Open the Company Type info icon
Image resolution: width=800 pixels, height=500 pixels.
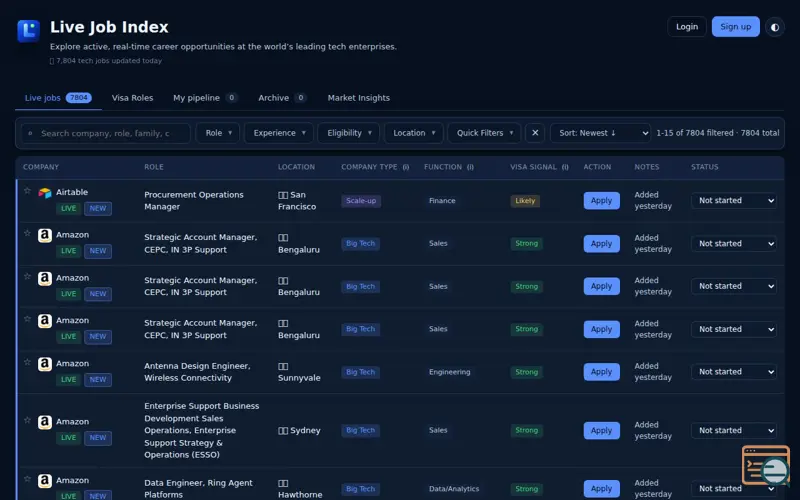(x=406, y=167)
